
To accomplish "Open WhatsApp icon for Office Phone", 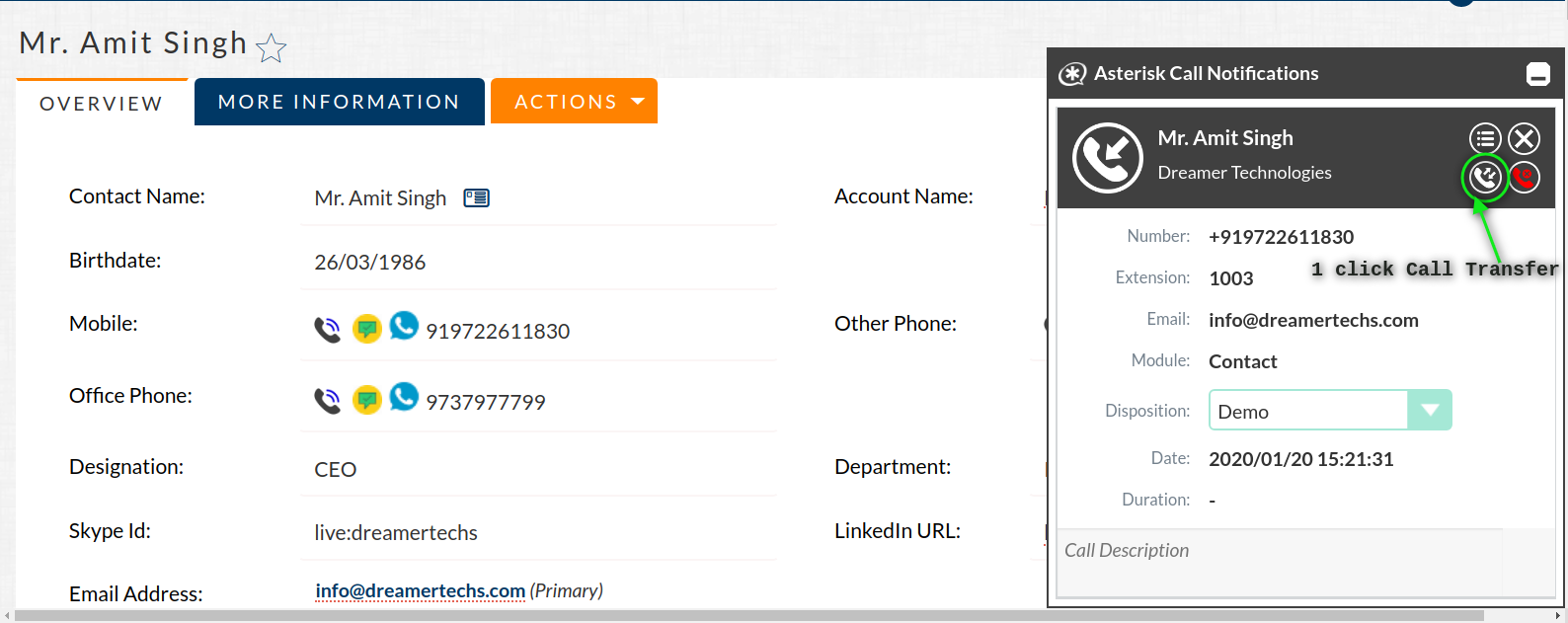I will [404, 396].
